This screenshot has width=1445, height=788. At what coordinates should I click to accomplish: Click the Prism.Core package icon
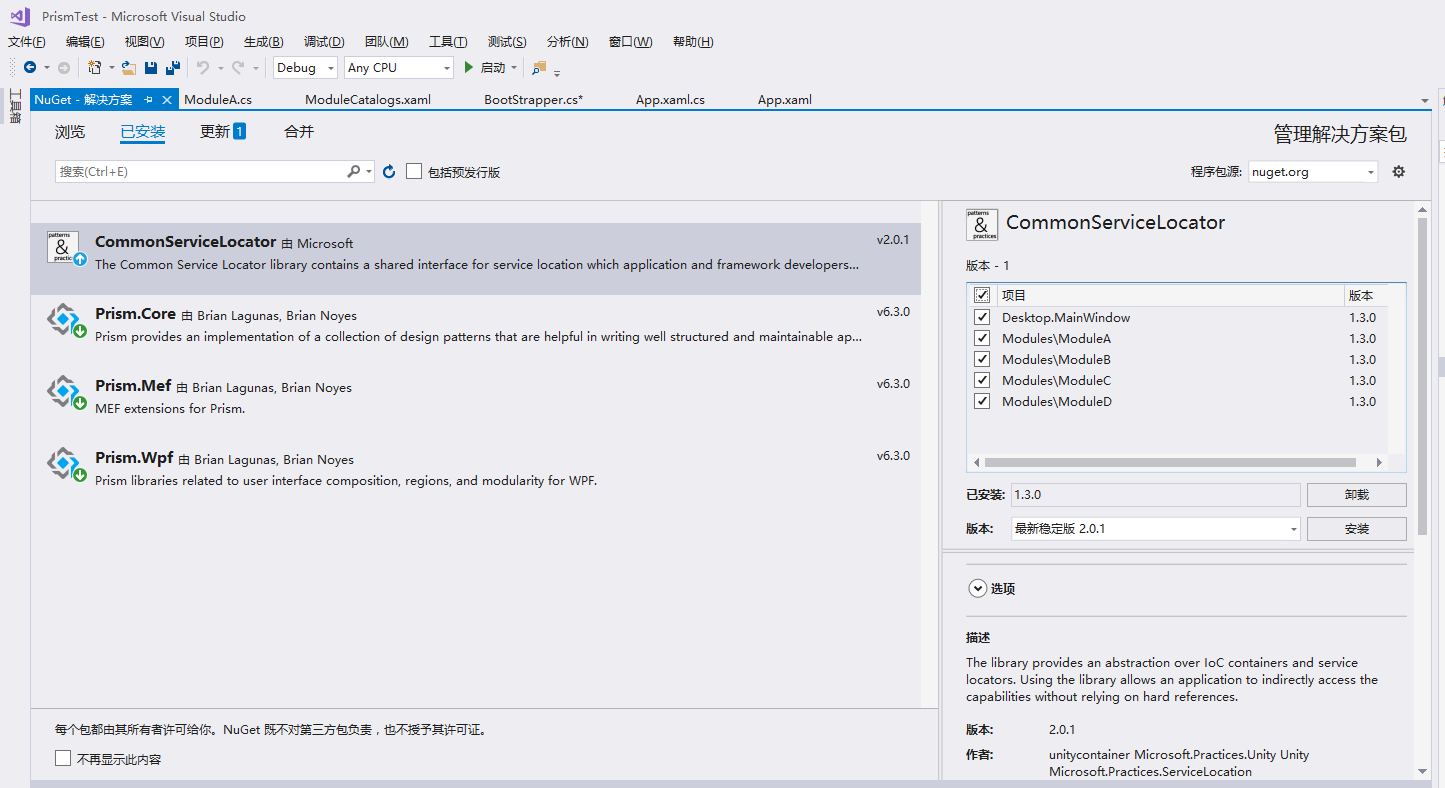[x=65, y=320]
